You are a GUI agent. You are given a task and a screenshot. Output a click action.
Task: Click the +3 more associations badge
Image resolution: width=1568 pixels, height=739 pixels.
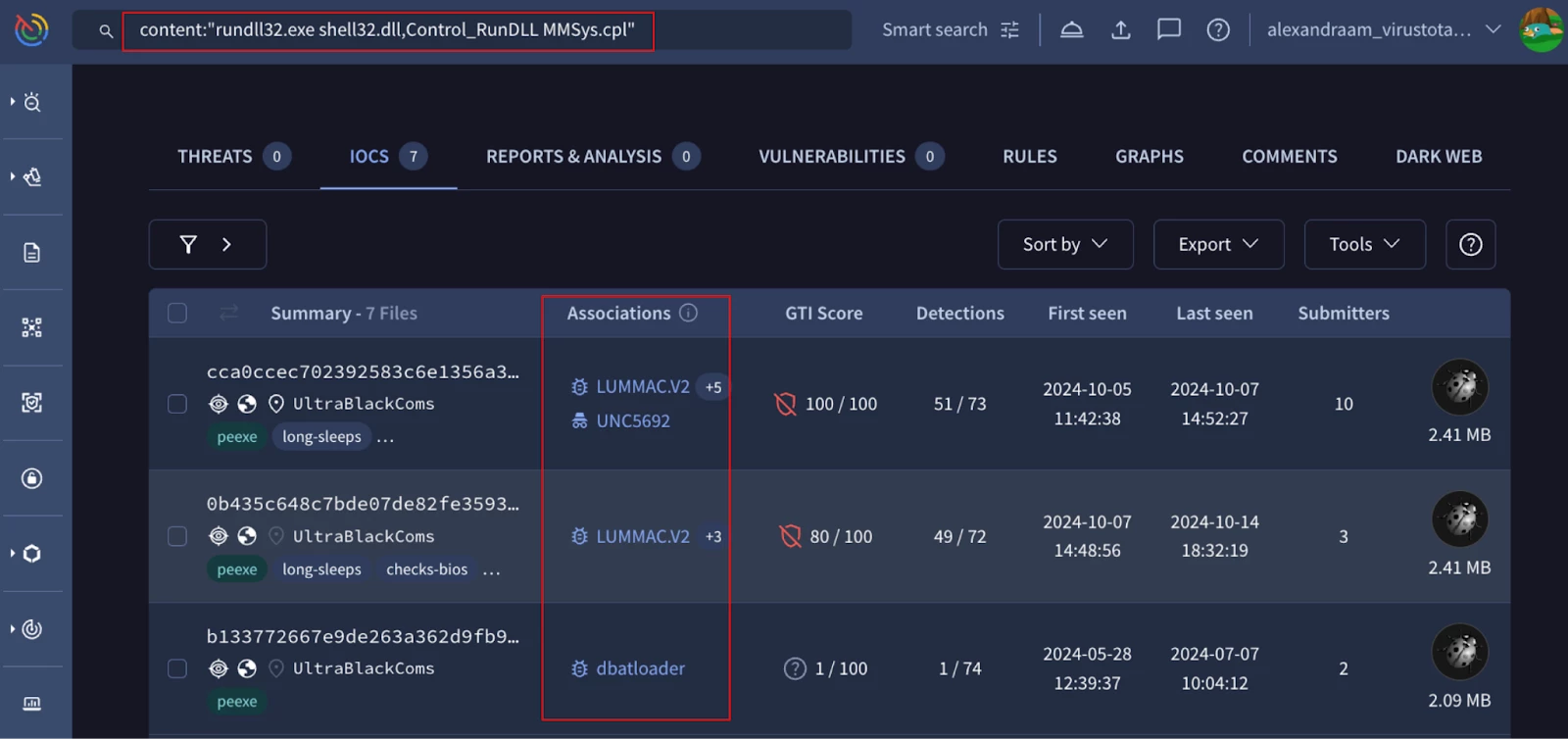pyautogui.click(x=713, y=536)
